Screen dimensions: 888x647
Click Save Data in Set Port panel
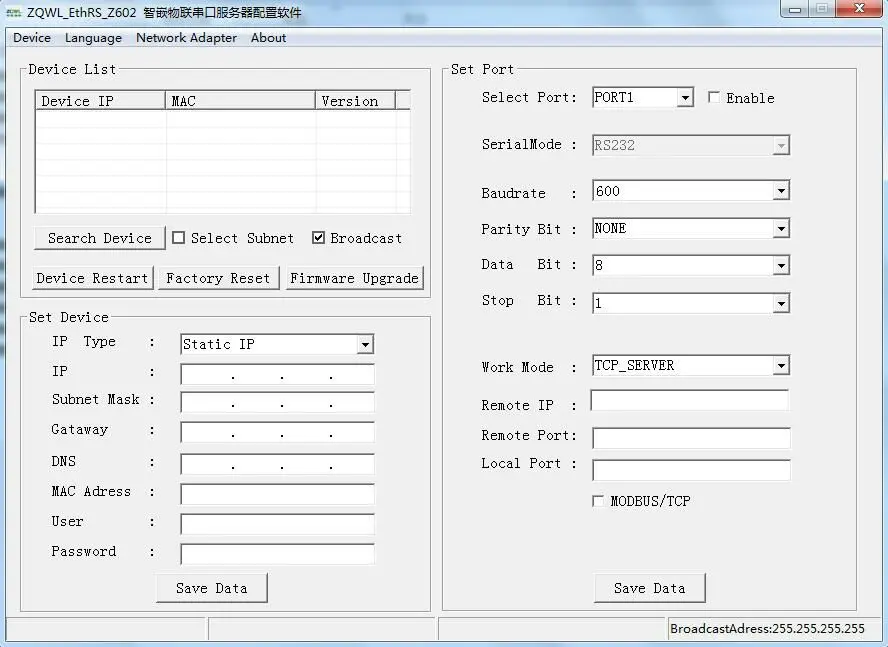(649, 589)
